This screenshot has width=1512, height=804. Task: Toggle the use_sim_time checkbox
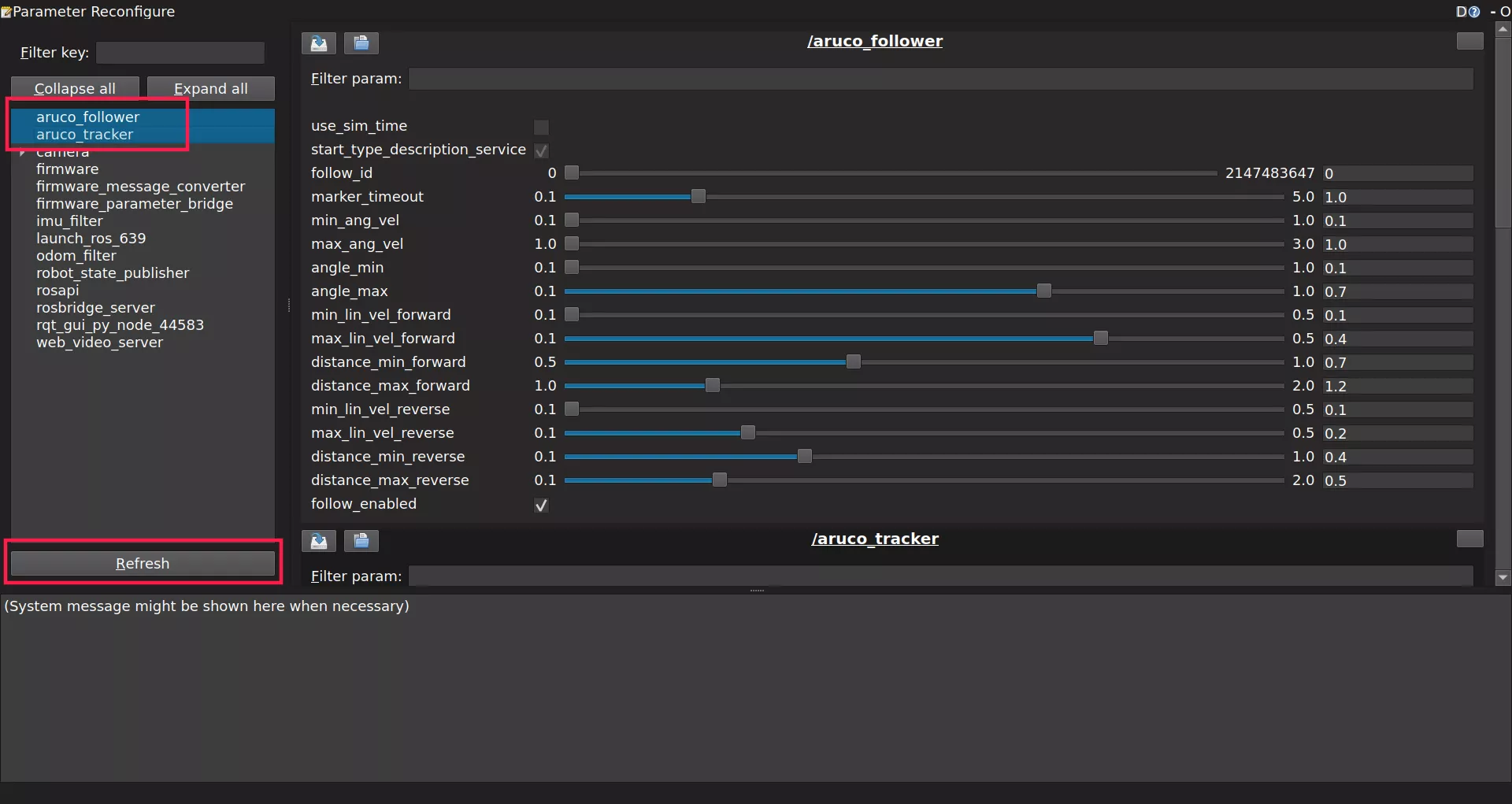541,127
